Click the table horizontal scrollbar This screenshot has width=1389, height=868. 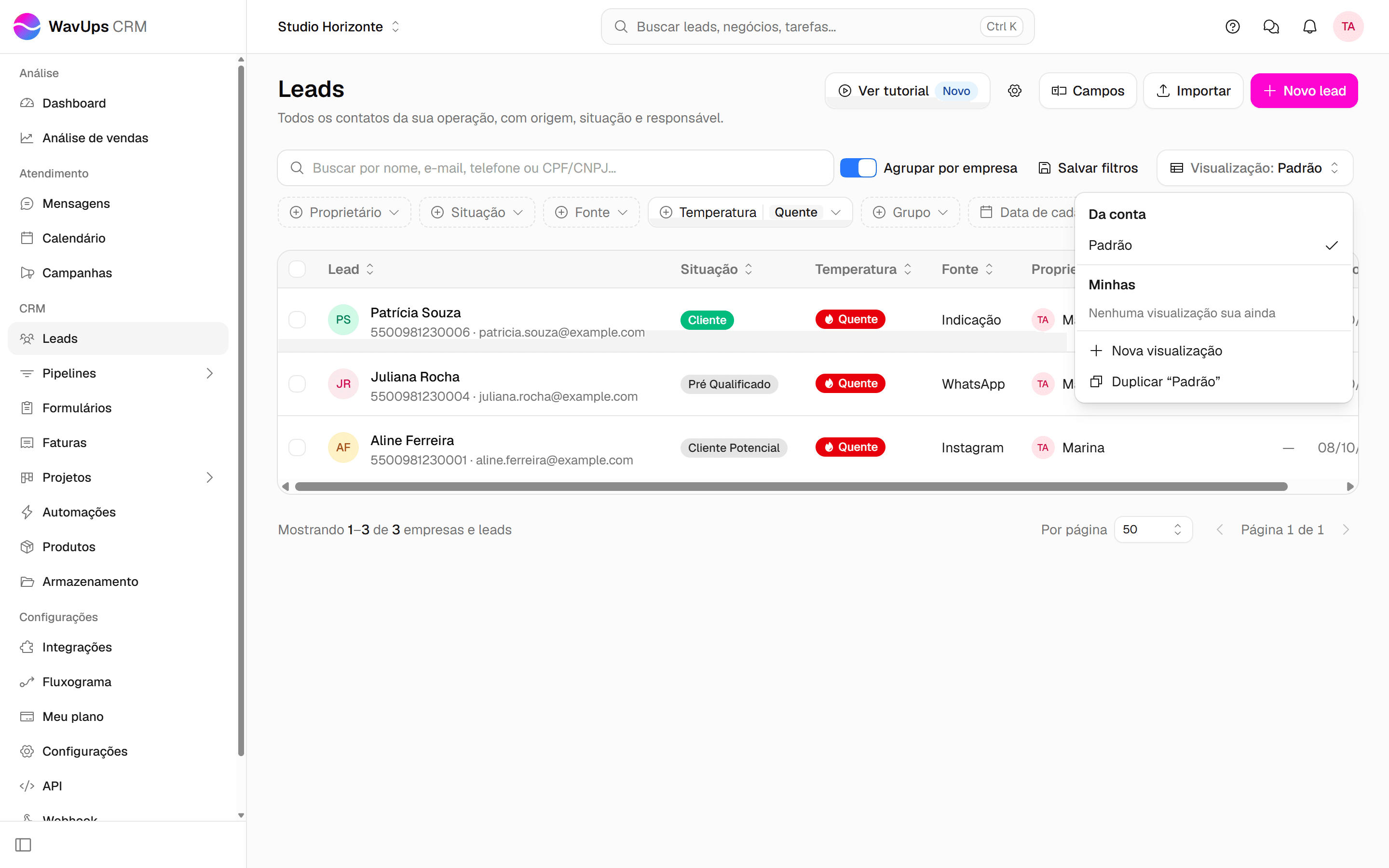791,486
